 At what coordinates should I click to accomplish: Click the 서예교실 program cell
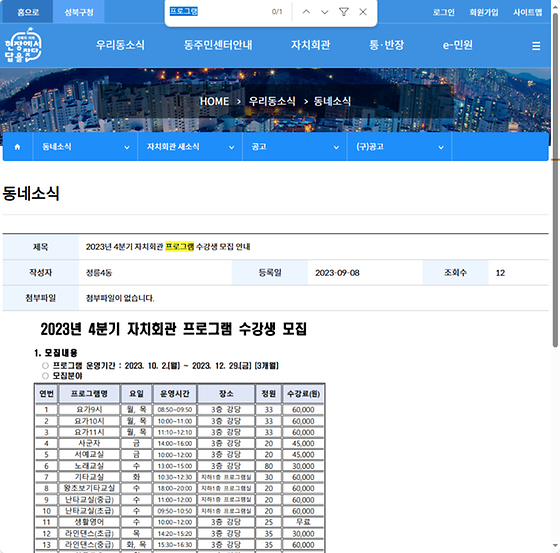point(89,454)
